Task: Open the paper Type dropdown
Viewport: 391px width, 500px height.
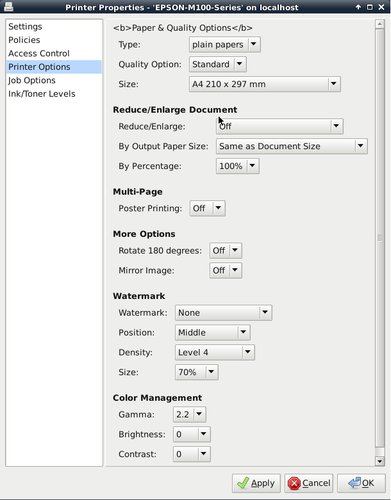Action: click(x=225, y=44)
